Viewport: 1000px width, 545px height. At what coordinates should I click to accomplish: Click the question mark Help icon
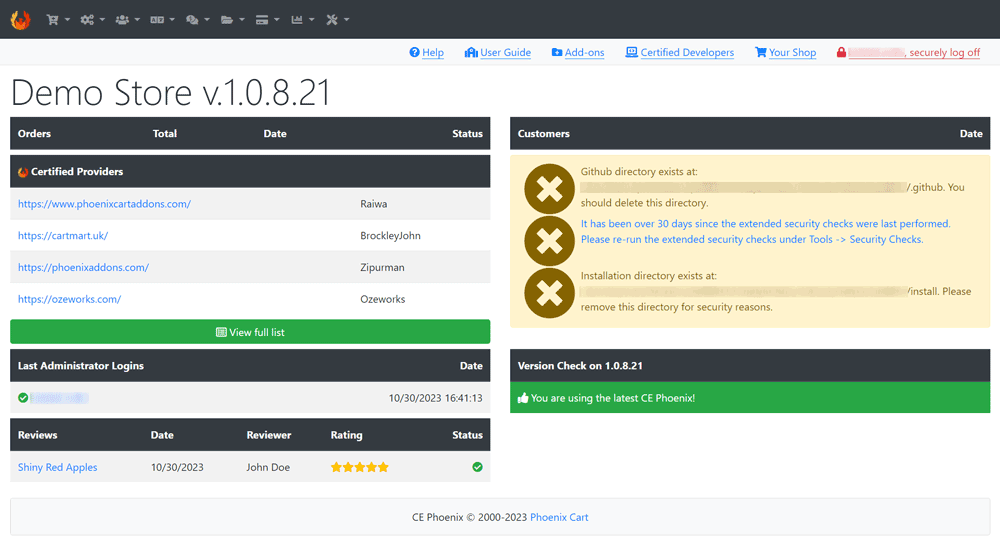pos(415,52)
